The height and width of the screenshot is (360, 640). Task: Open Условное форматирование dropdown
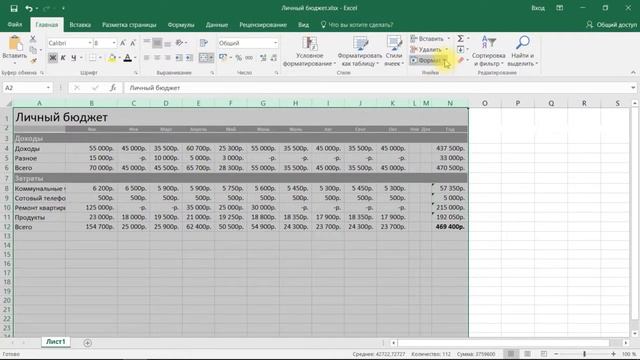click(309, 51)
